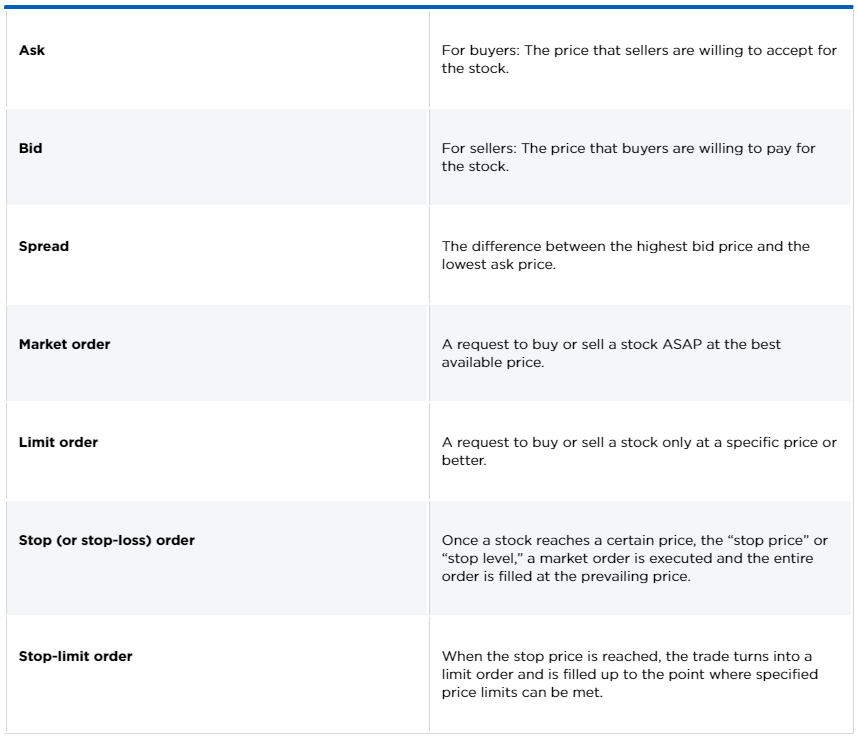Click the "Stop-limit order" term
The height and width of the screenshot is (739, 857).
point(76,656)
